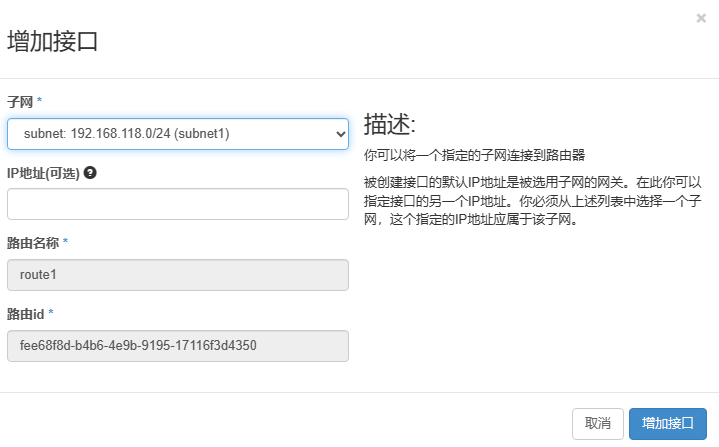Close the 增加接口 dialog with the X

(x=701, y=18)
